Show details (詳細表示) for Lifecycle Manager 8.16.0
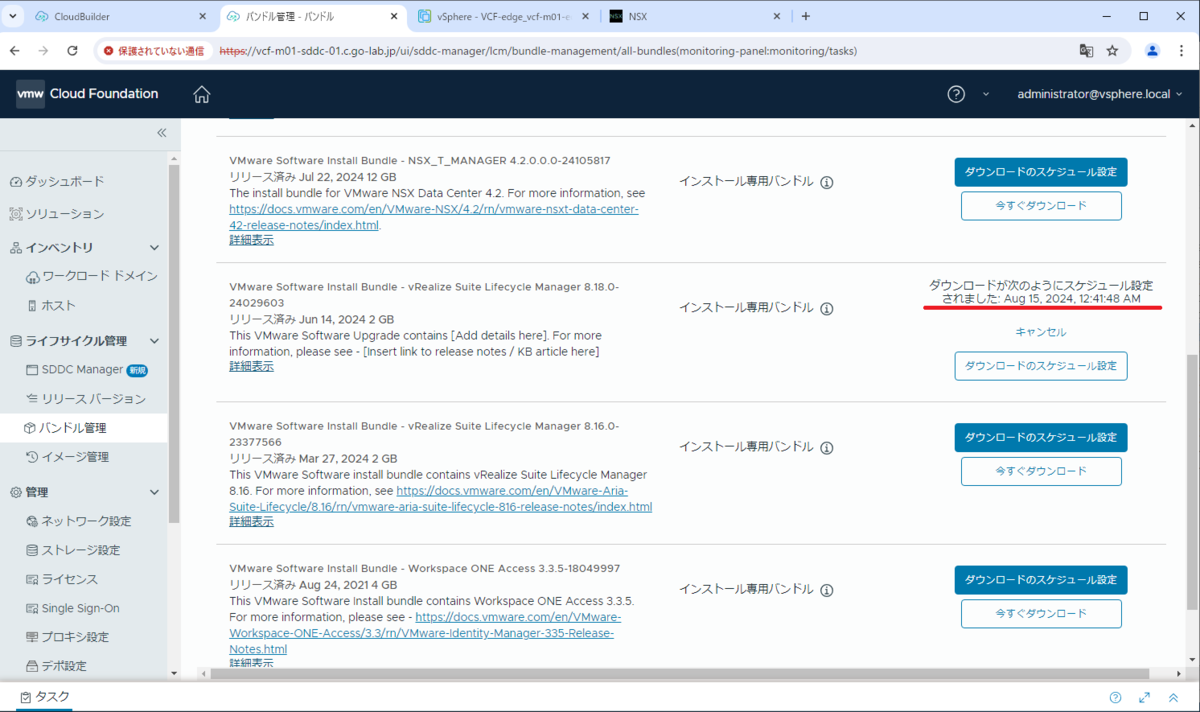The width and height of the screenshot is (1200, 712). pyautogui.click(x=251, y=521)
